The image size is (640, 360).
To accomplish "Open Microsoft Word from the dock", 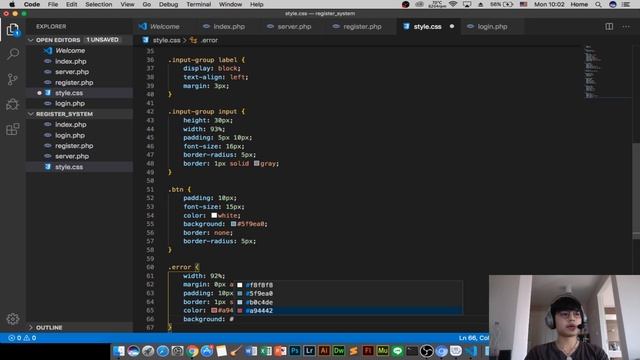I will (251, 351).
